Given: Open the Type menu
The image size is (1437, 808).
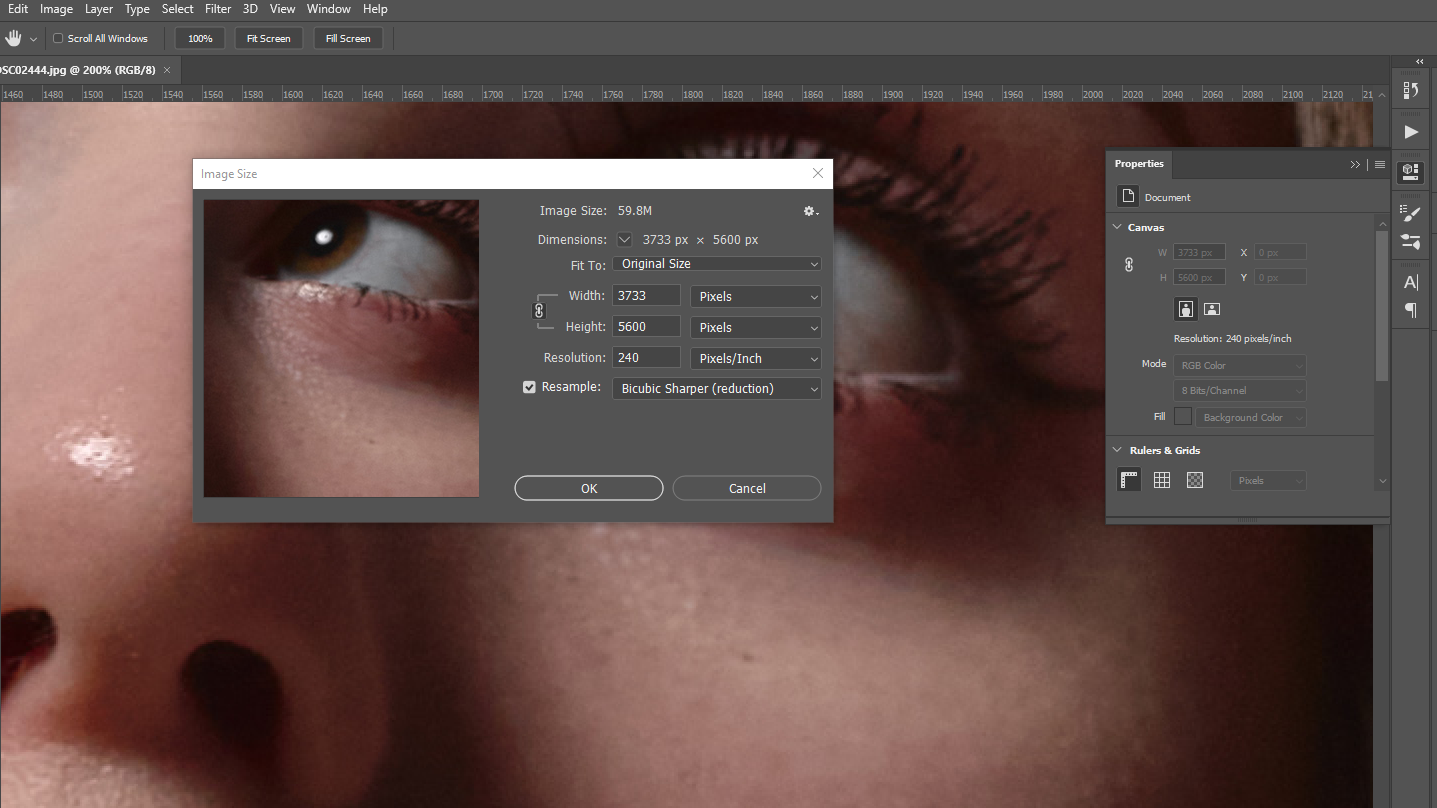Looking at the screenshot, I should pyautogui.click(x=137, y=9).
